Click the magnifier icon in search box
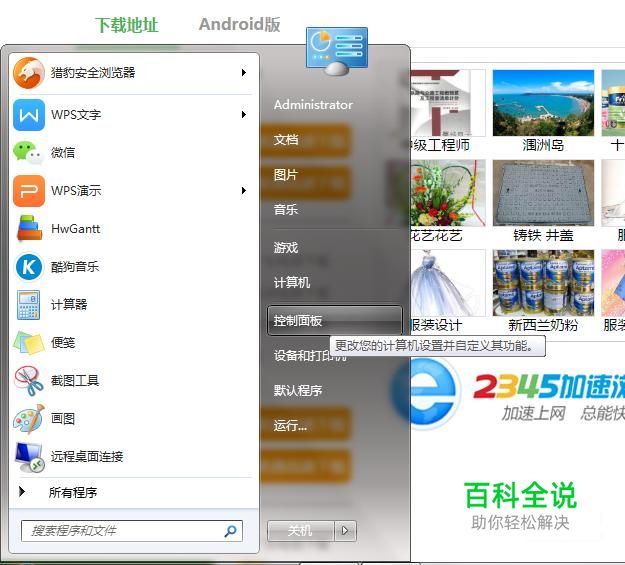 pos(230,531)
